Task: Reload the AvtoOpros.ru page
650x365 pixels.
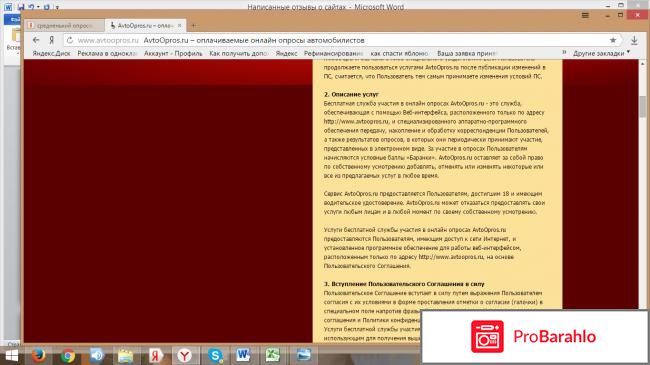Action: 70,40
